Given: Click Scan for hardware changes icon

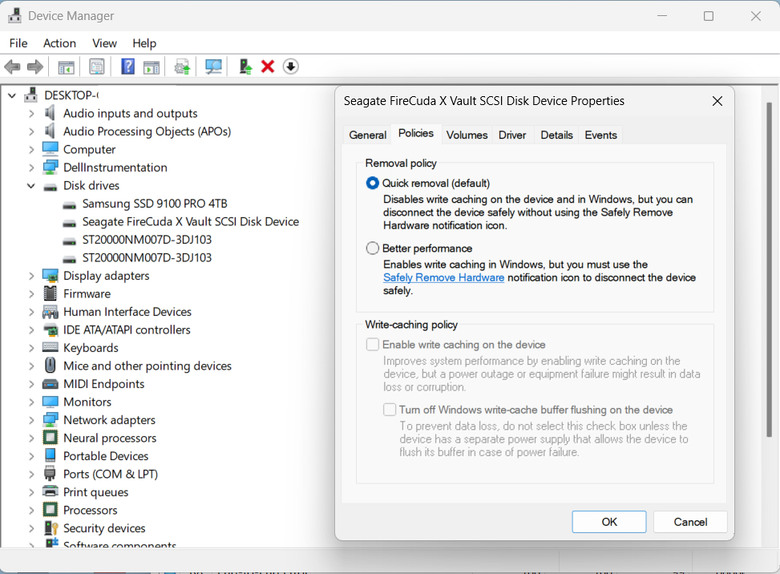Looking at the screenshot, I should click(213, 67).
